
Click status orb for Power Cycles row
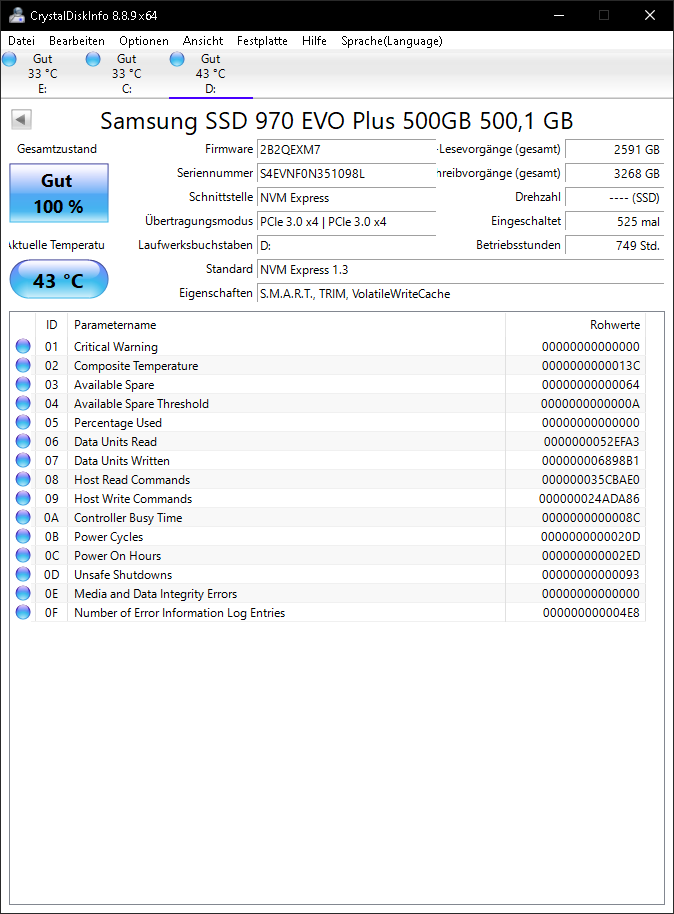23,536
